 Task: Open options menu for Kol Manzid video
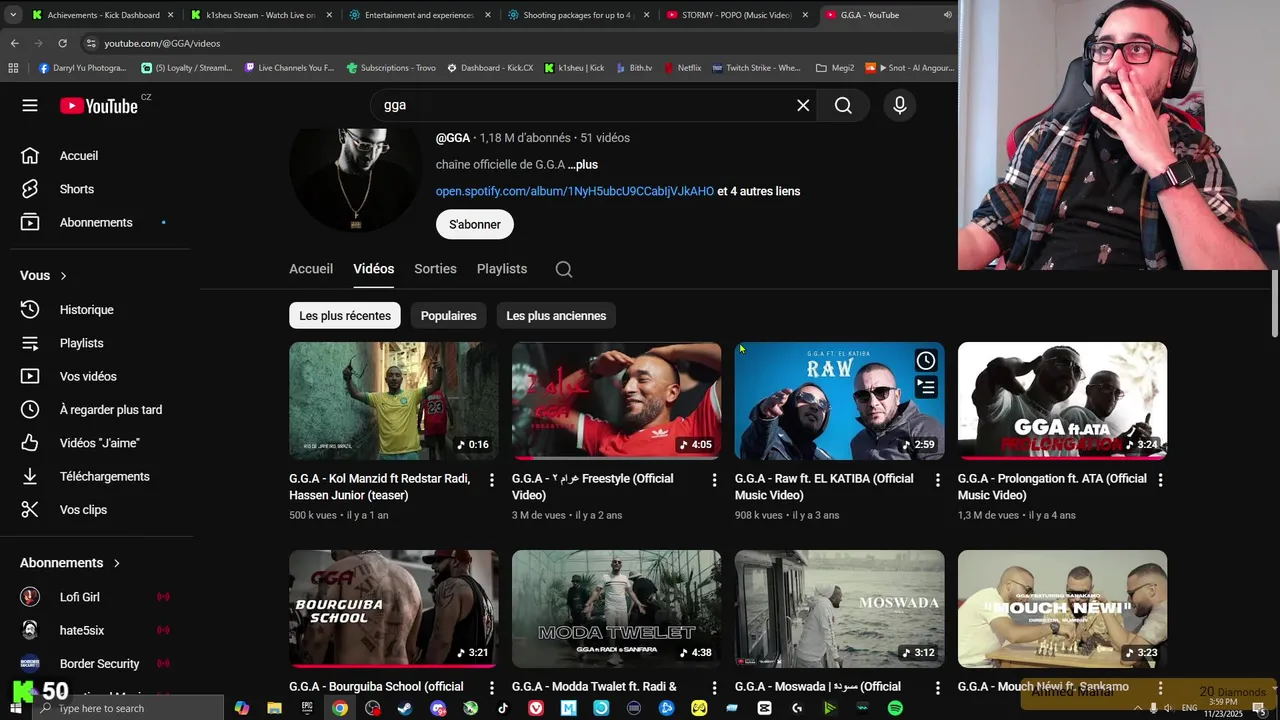point(491,480)
